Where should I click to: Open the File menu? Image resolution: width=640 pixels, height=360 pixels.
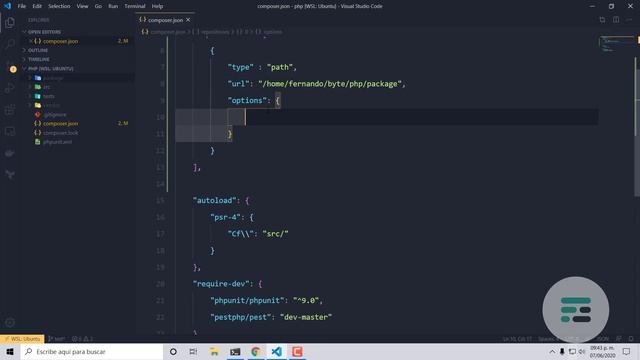point(22,6)
